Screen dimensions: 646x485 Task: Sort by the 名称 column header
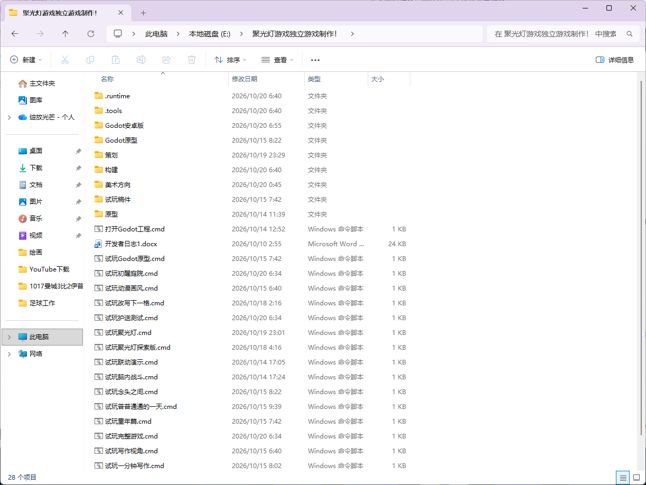pos(107,79)
